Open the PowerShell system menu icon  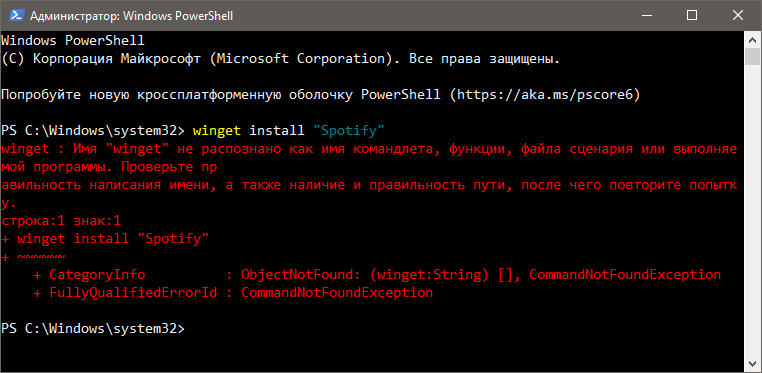[16, 16]
